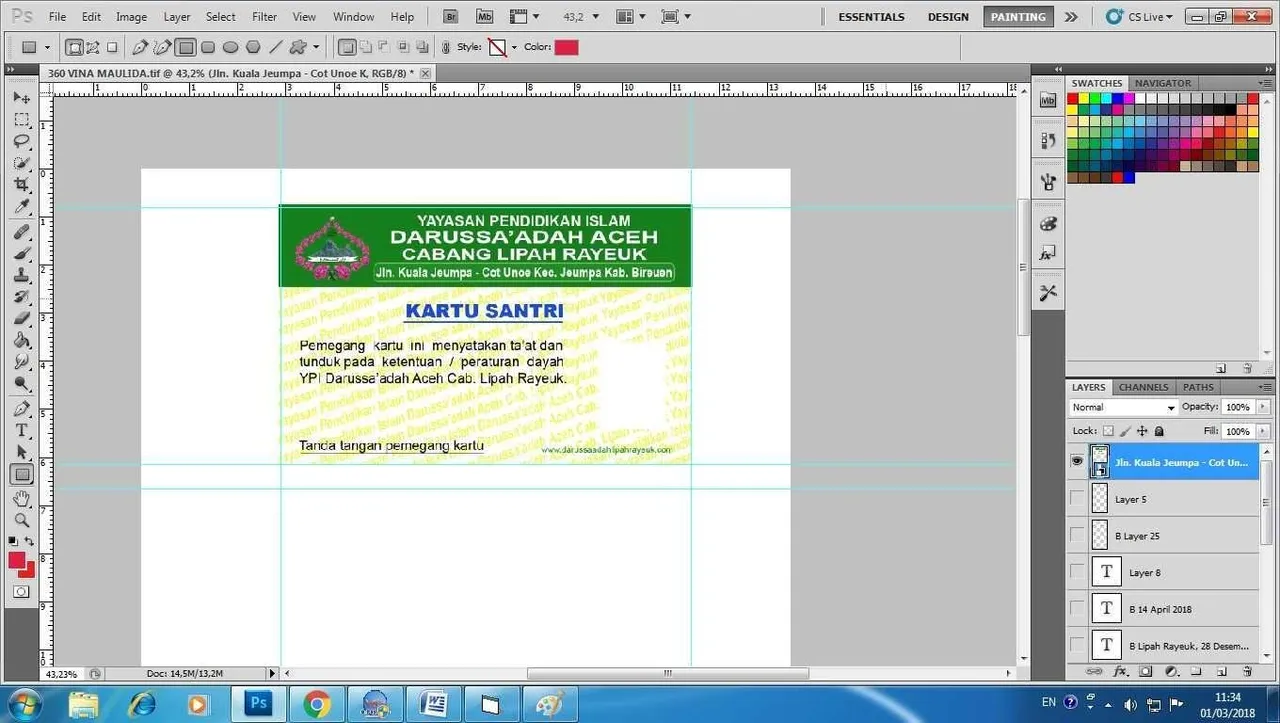Switch to the Paths tab
This screenshot has width=1280, height=723.
tap(1198, 387)
